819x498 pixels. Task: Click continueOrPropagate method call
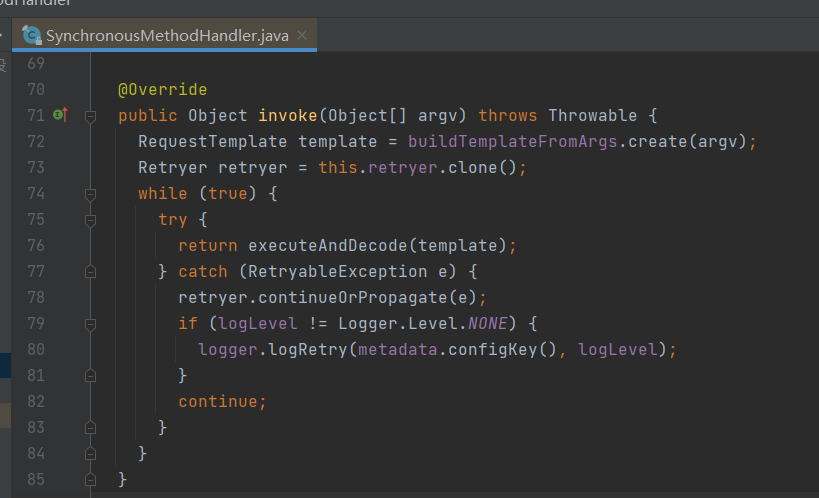tap(353, 298)
